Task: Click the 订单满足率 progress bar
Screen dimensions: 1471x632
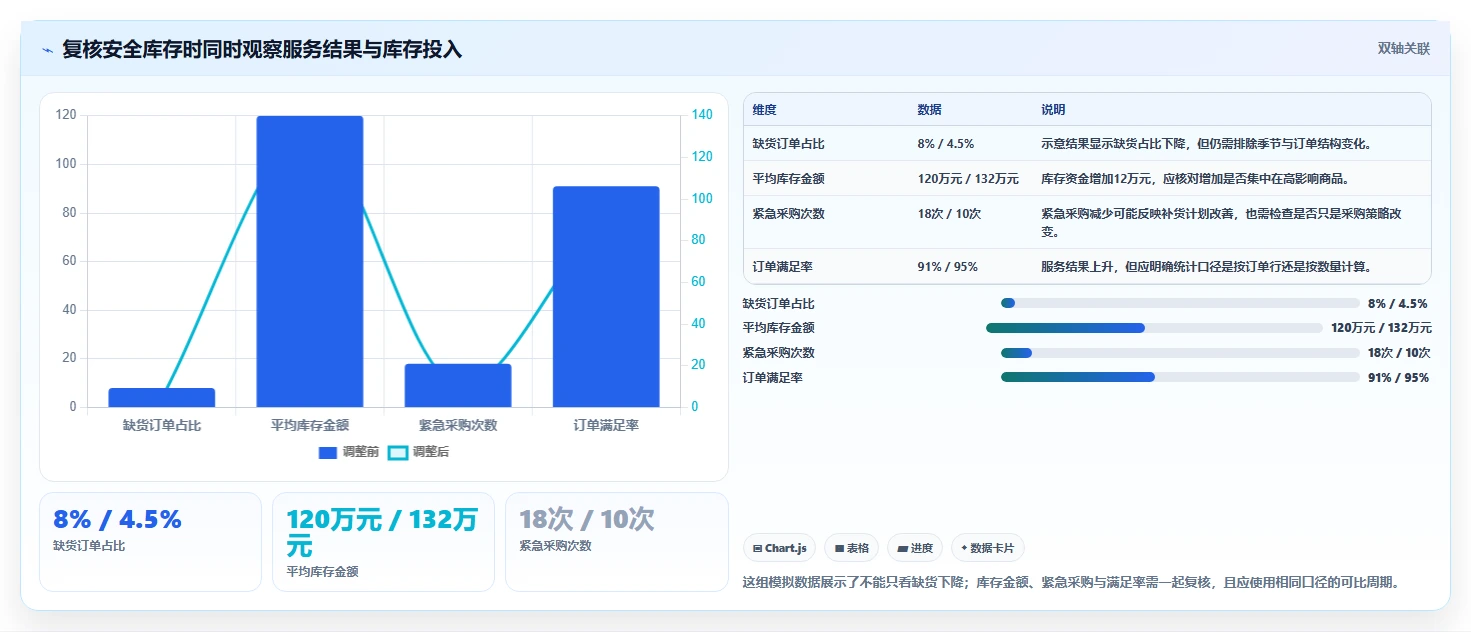Action: pyautogui.click(x=1180, y=377)
